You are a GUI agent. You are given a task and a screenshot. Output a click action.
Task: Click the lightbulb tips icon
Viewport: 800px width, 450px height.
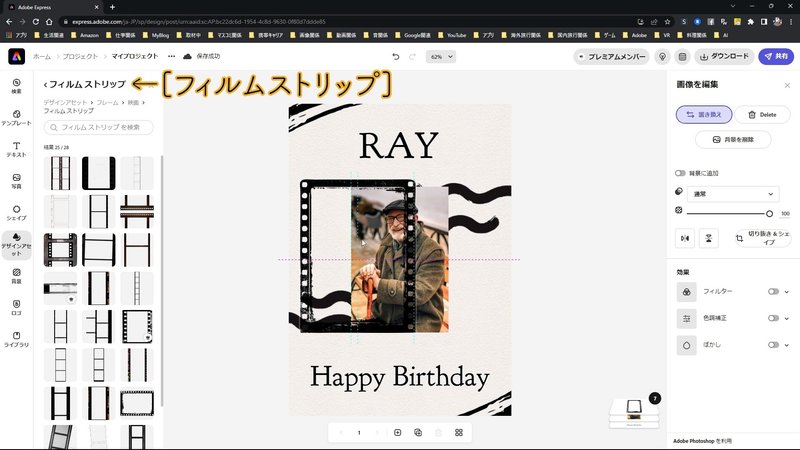tap(662, 57)
